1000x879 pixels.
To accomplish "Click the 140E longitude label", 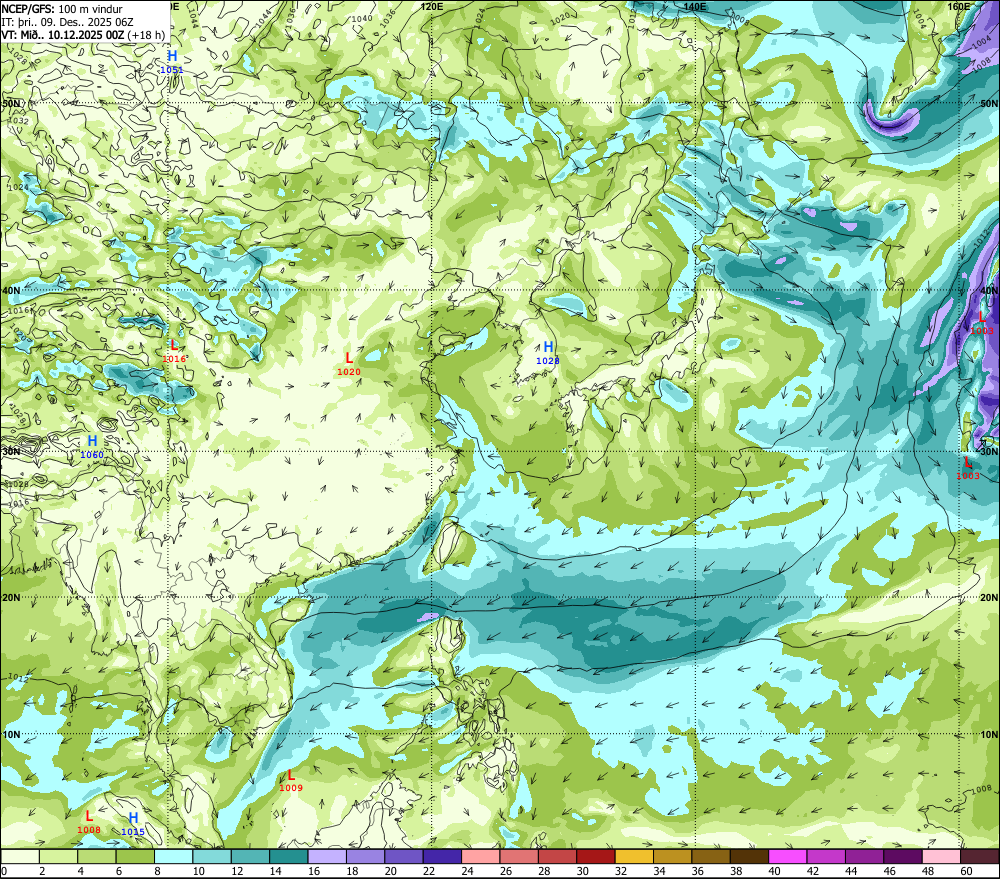I will [x=695, y=6].
